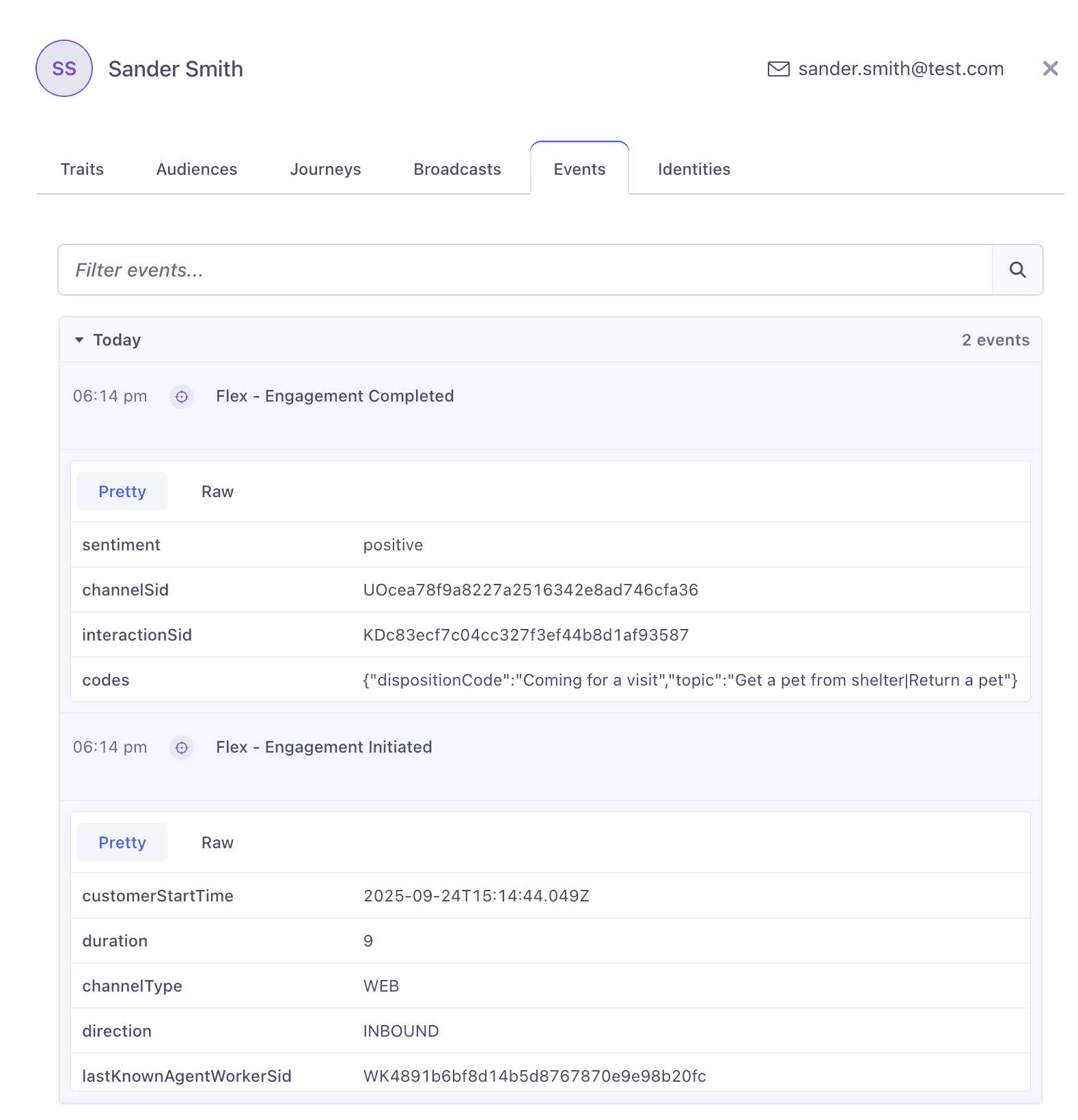Image resolution: width=1078 pixels, height=1120 pixels.
Task: Click the sander.smith@test.com email address
Action: coord(900,69)
